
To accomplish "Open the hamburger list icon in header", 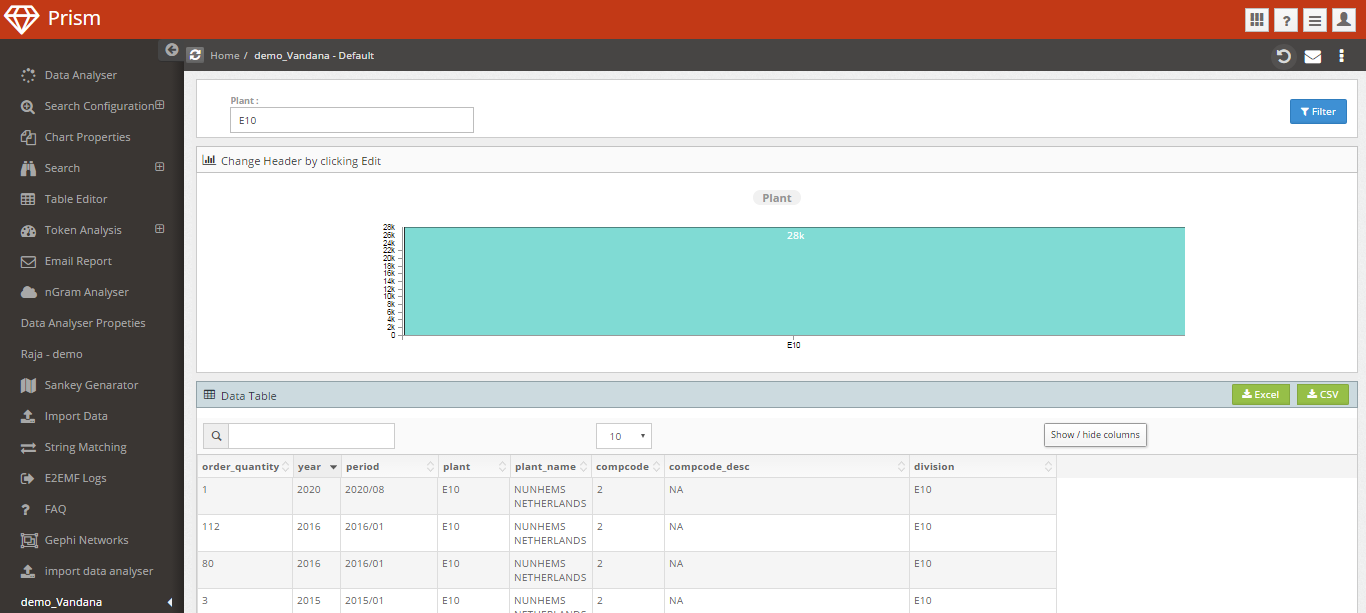I will pyautogui.click(x=1315, y=20).
